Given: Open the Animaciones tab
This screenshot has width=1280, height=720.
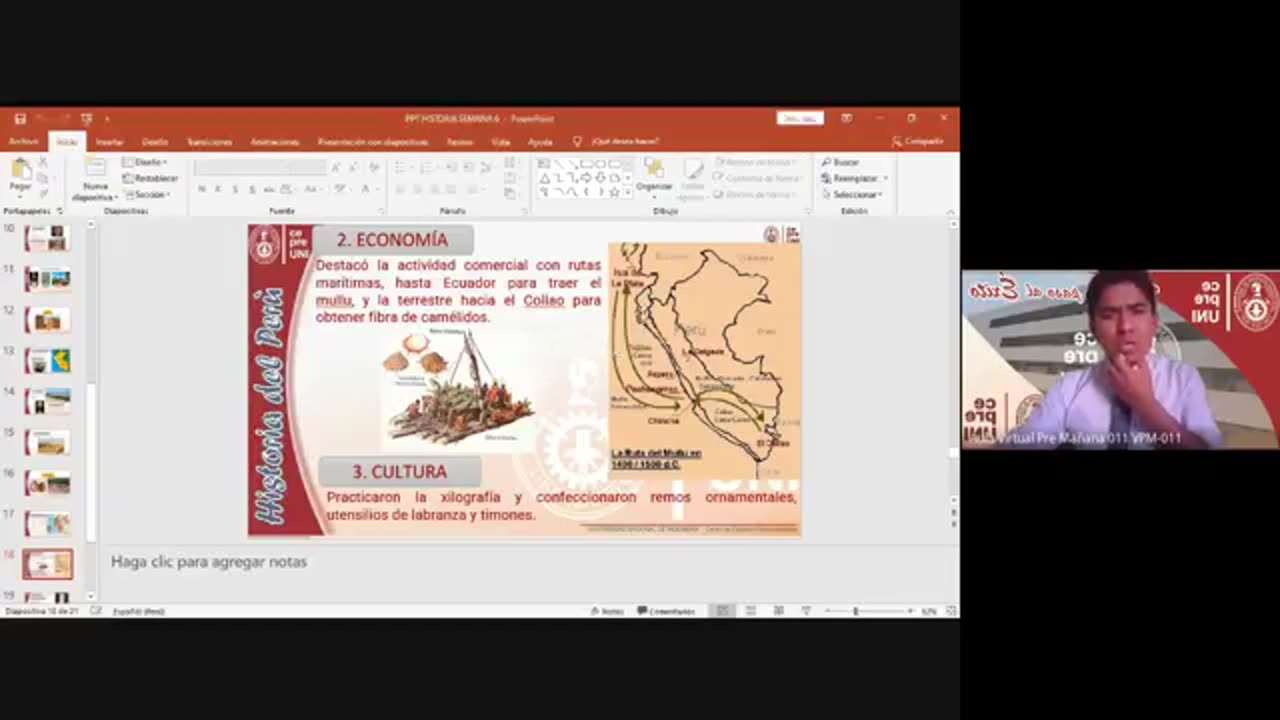Looking at the screenshot, I should point(275,142).
